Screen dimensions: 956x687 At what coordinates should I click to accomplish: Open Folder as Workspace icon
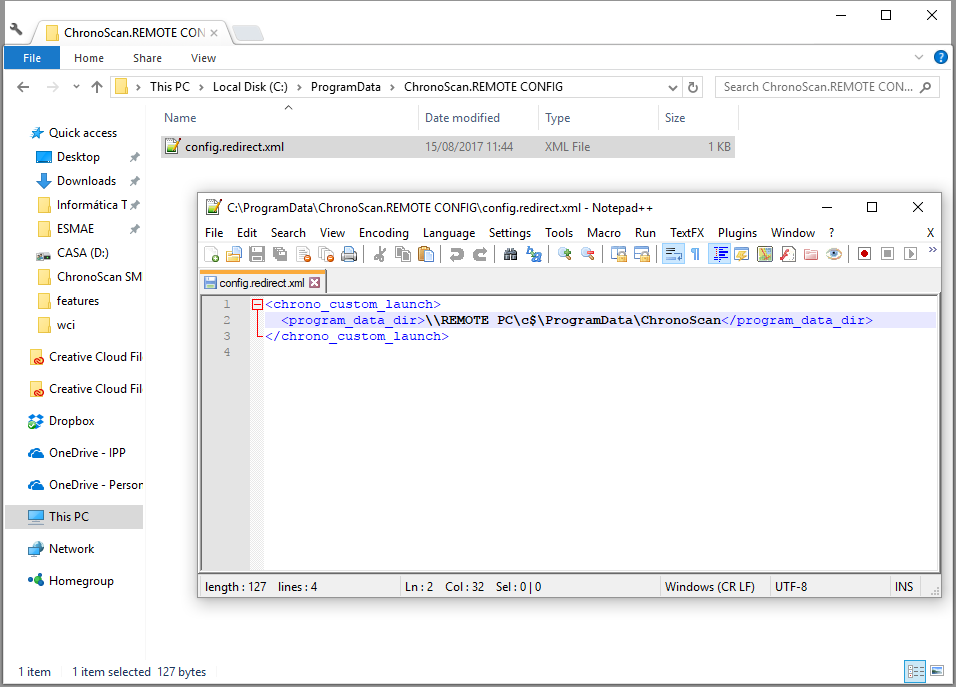click(x=811, y=254)
